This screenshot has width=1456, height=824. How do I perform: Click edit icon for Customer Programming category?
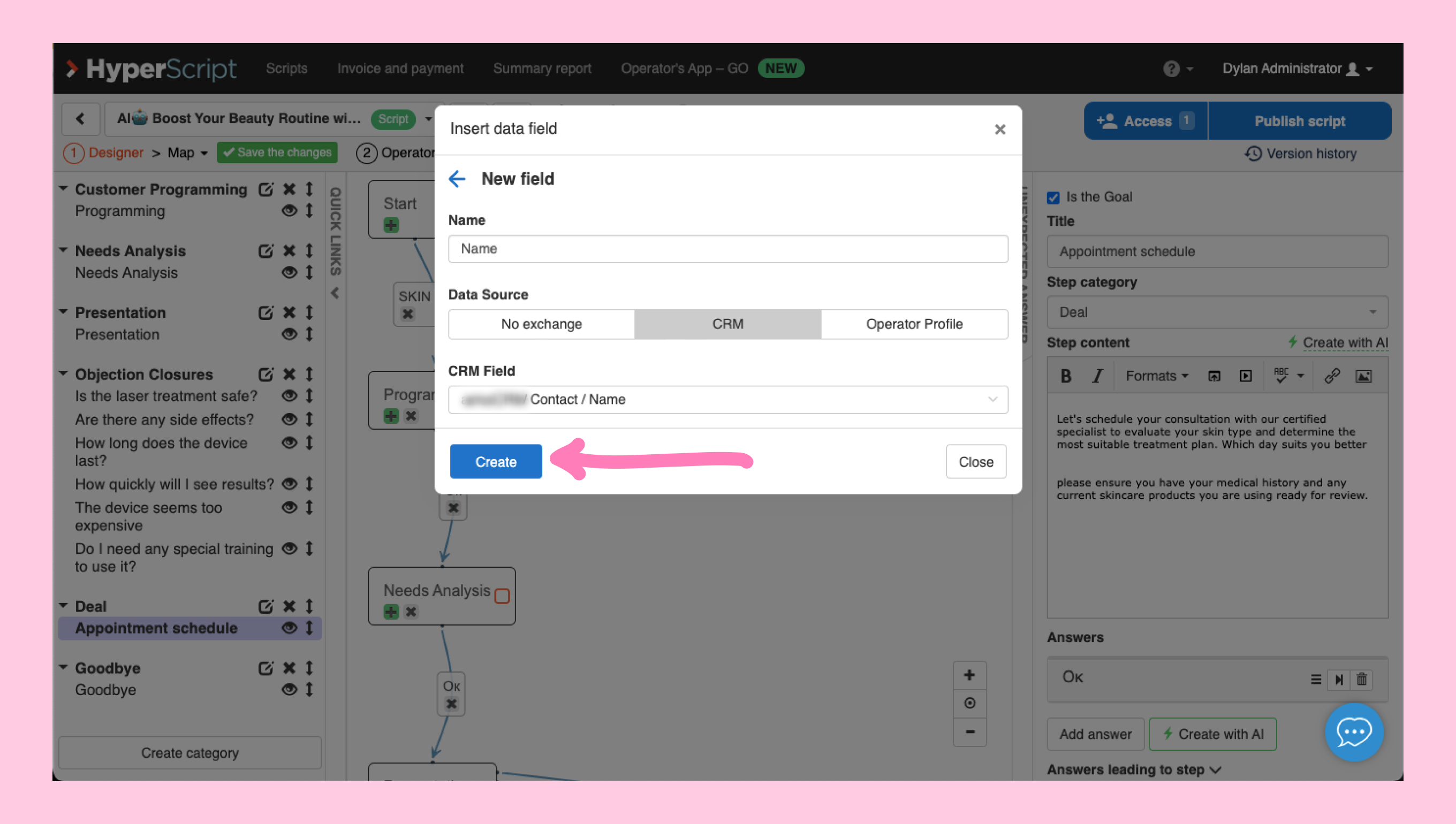pos(266,189)
